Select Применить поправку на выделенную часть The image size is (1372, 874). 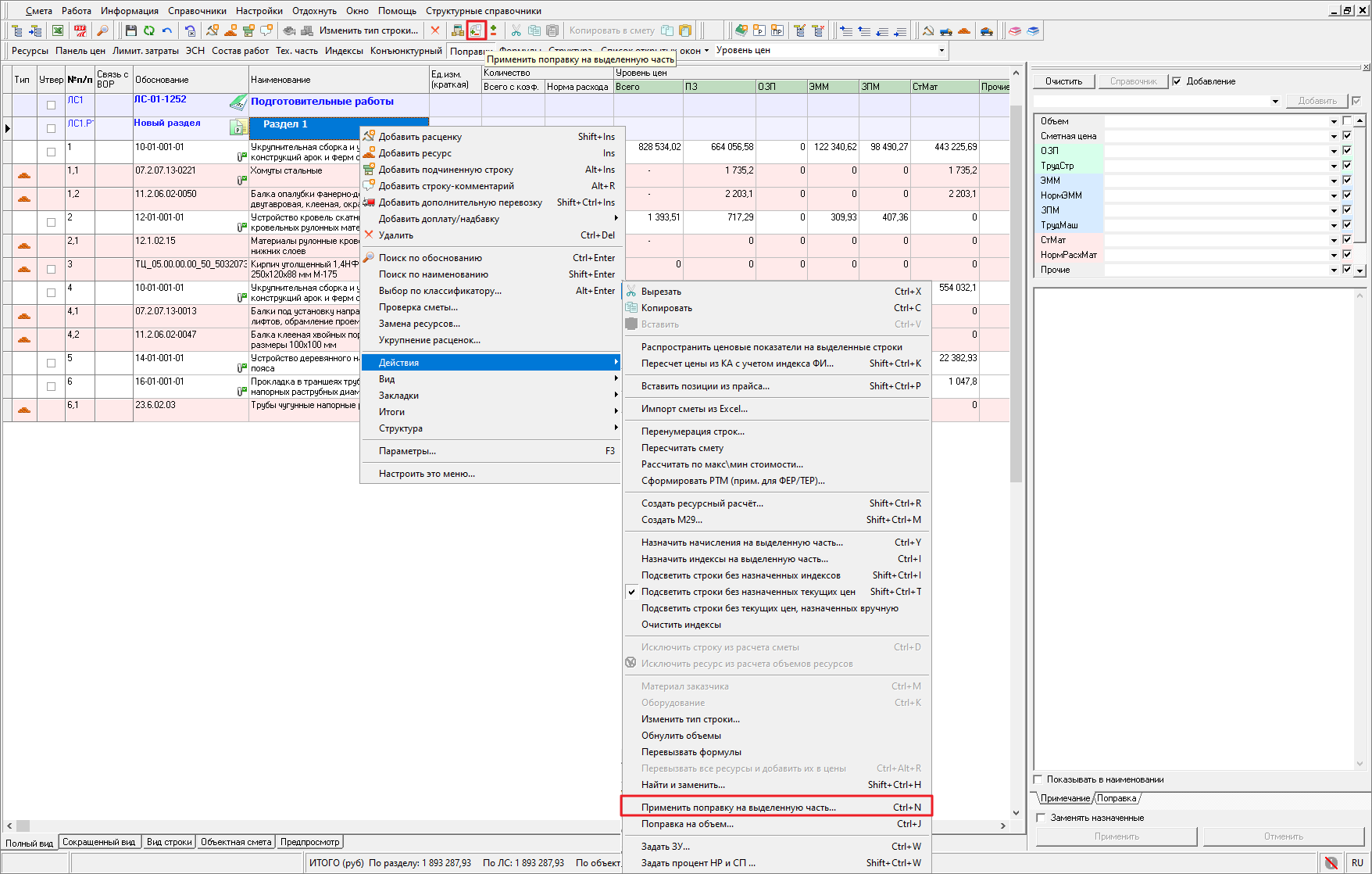pos(738,808)
